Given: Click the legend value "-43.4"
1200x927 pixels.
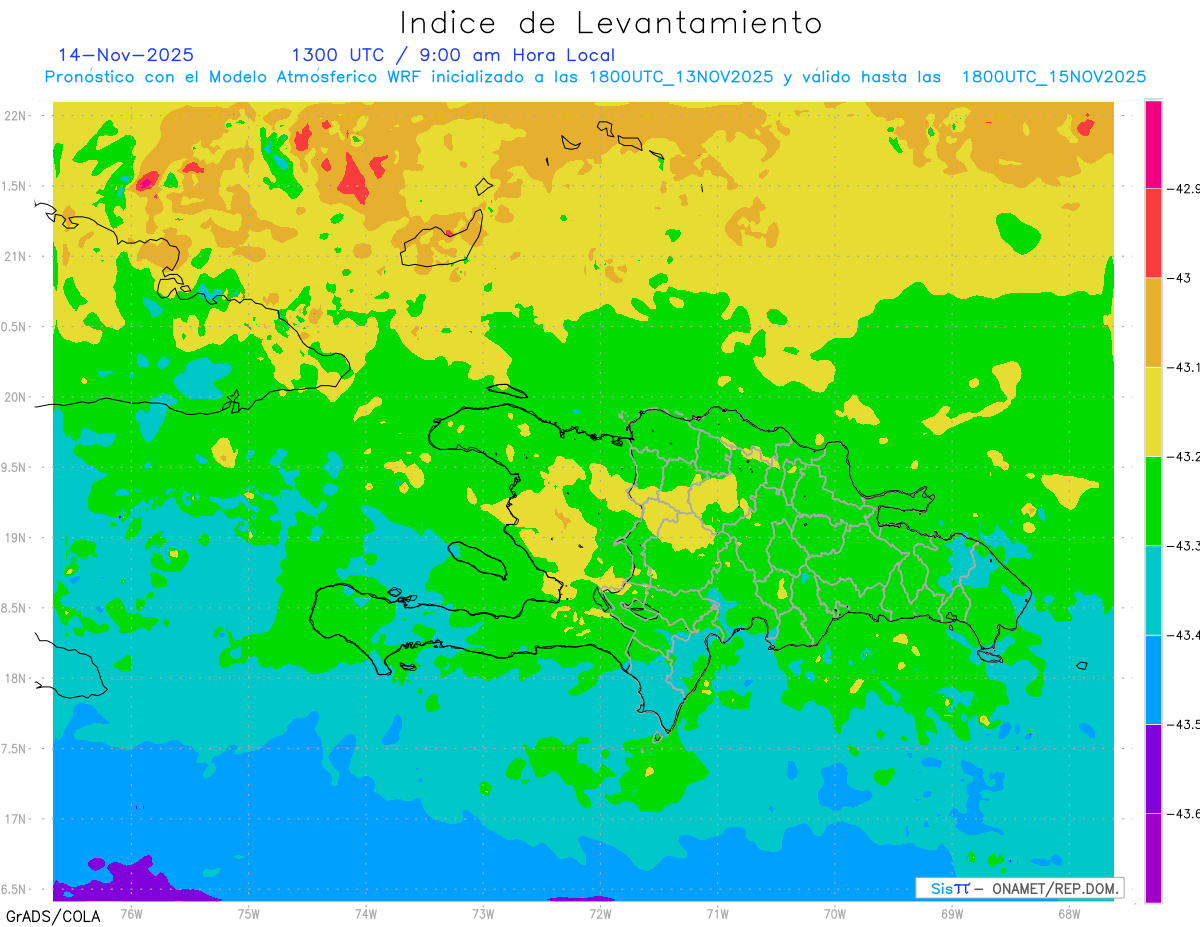Looking at the screenshot, I should coord(1185,634).
